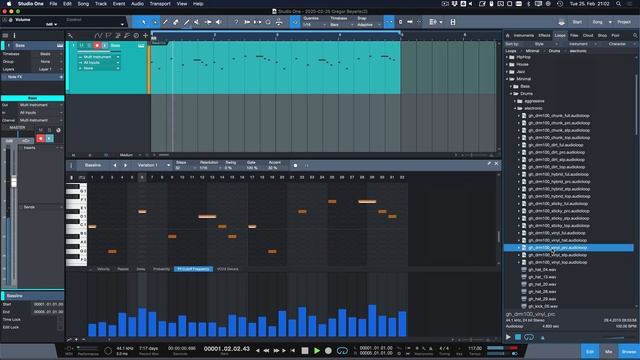Open the Quantize value dropdown

(314, 25)
